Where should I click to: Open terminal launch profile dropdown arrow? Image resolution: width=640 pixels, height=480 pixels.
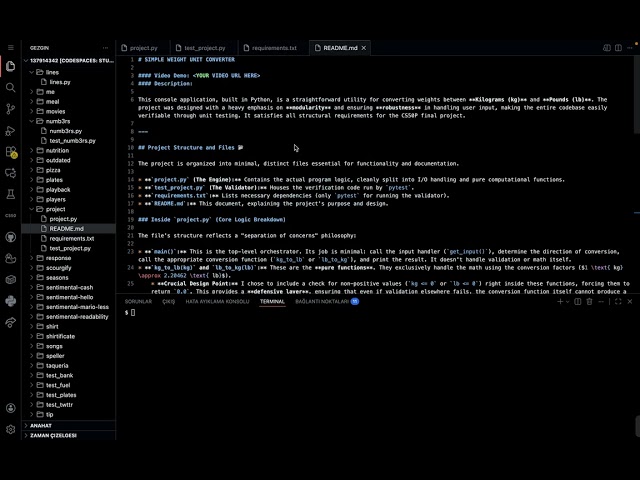click(x=567, y=301)
